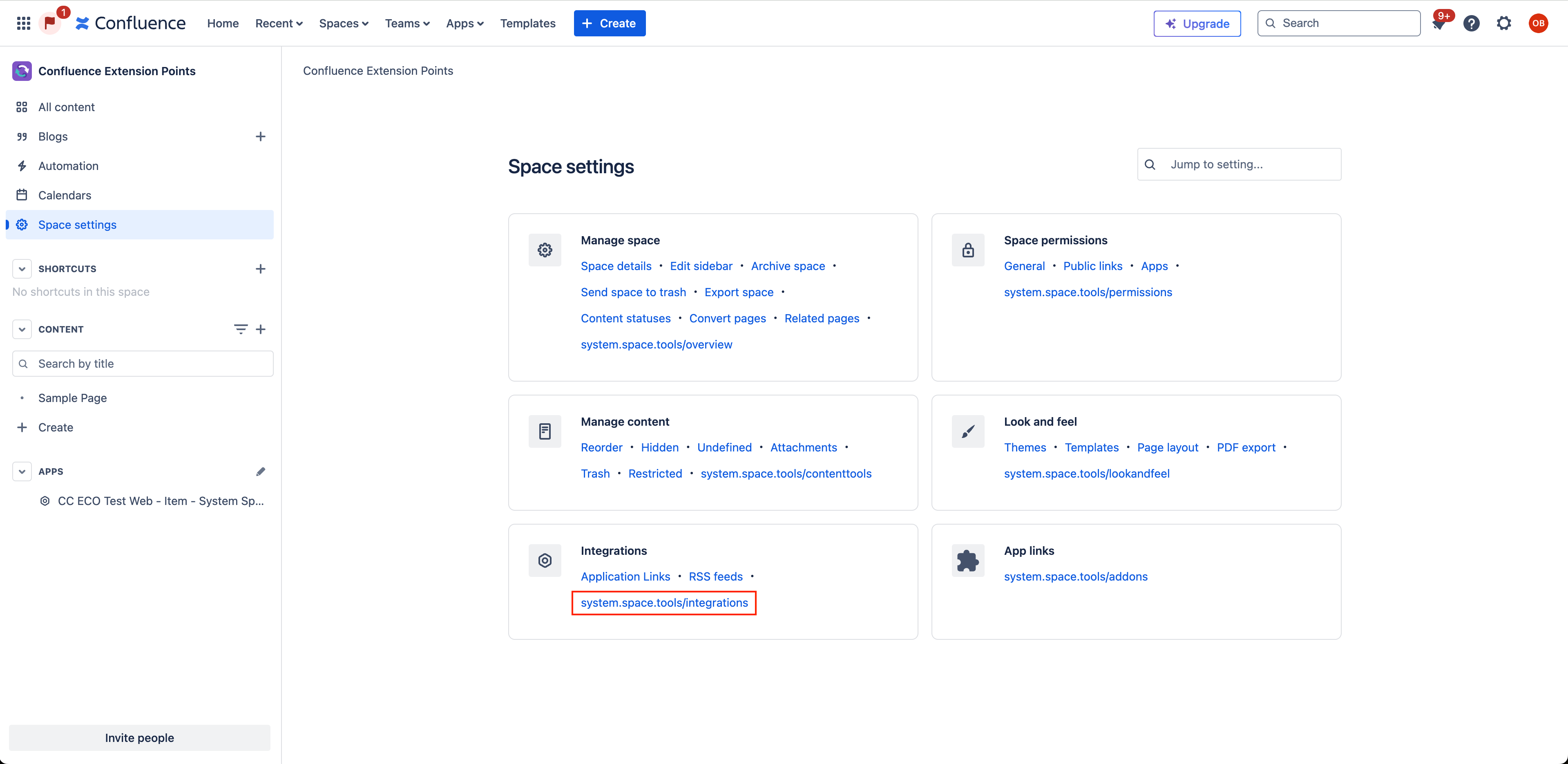Open the Spaces dropdown menu
This screenshot has height=764, width=1568.
click(x=343, y=23)
